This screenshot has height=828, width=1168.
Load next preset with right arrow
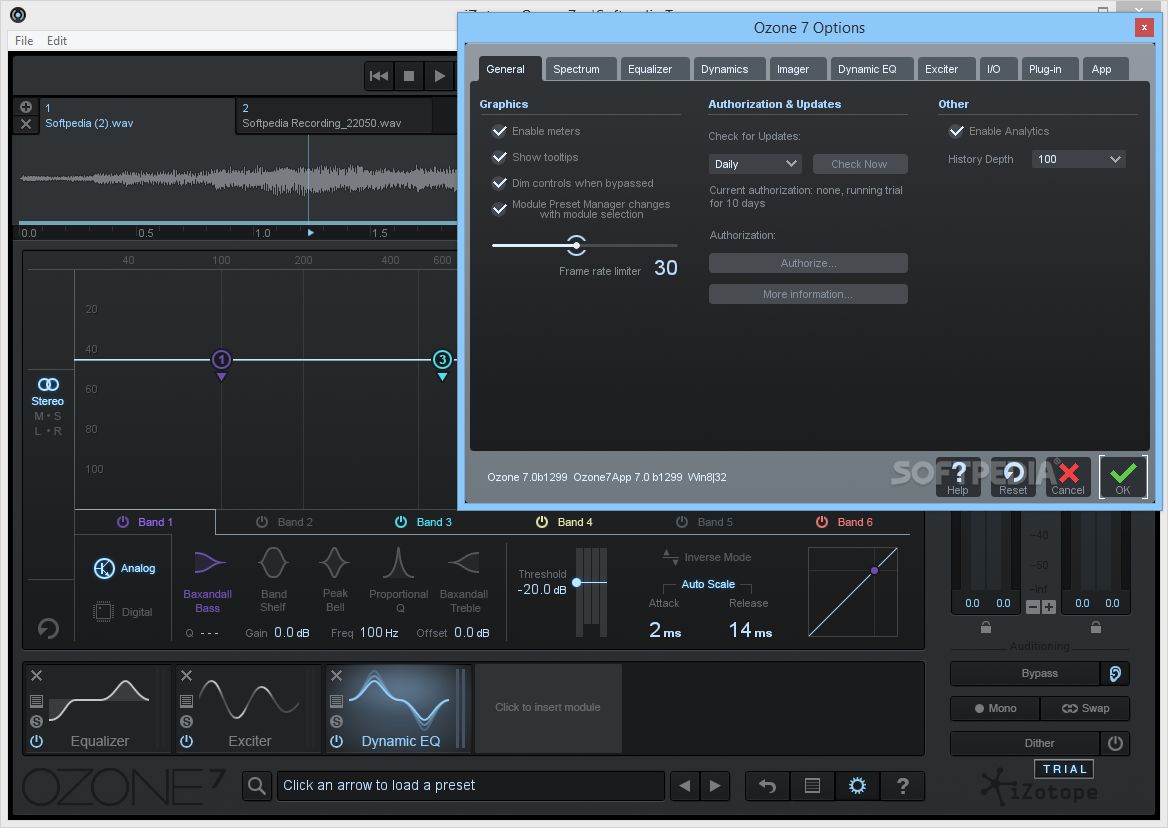(715, 786)
